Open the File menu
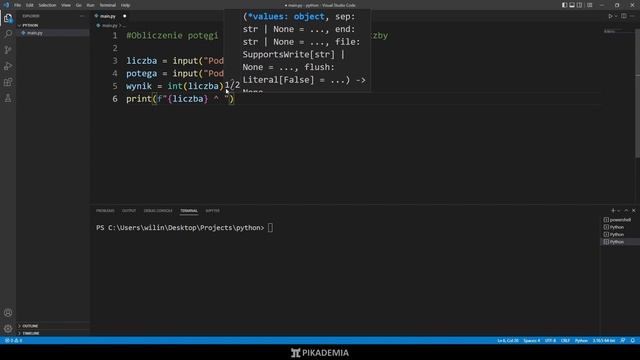The width and height of the screenshot is (640, 360). [17, 5]
